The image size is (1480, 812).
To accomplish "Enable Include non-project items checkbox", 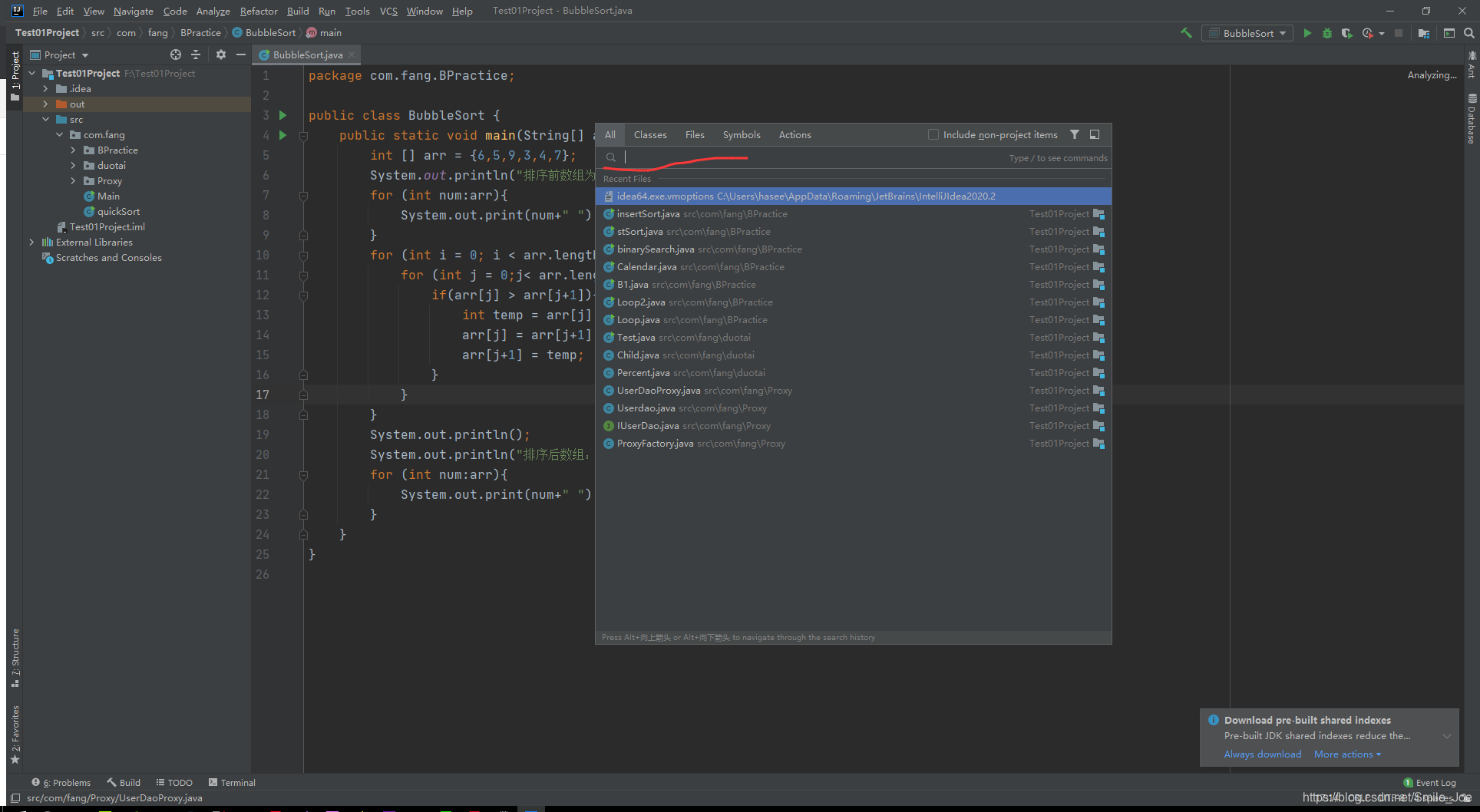I will [933, 134].
